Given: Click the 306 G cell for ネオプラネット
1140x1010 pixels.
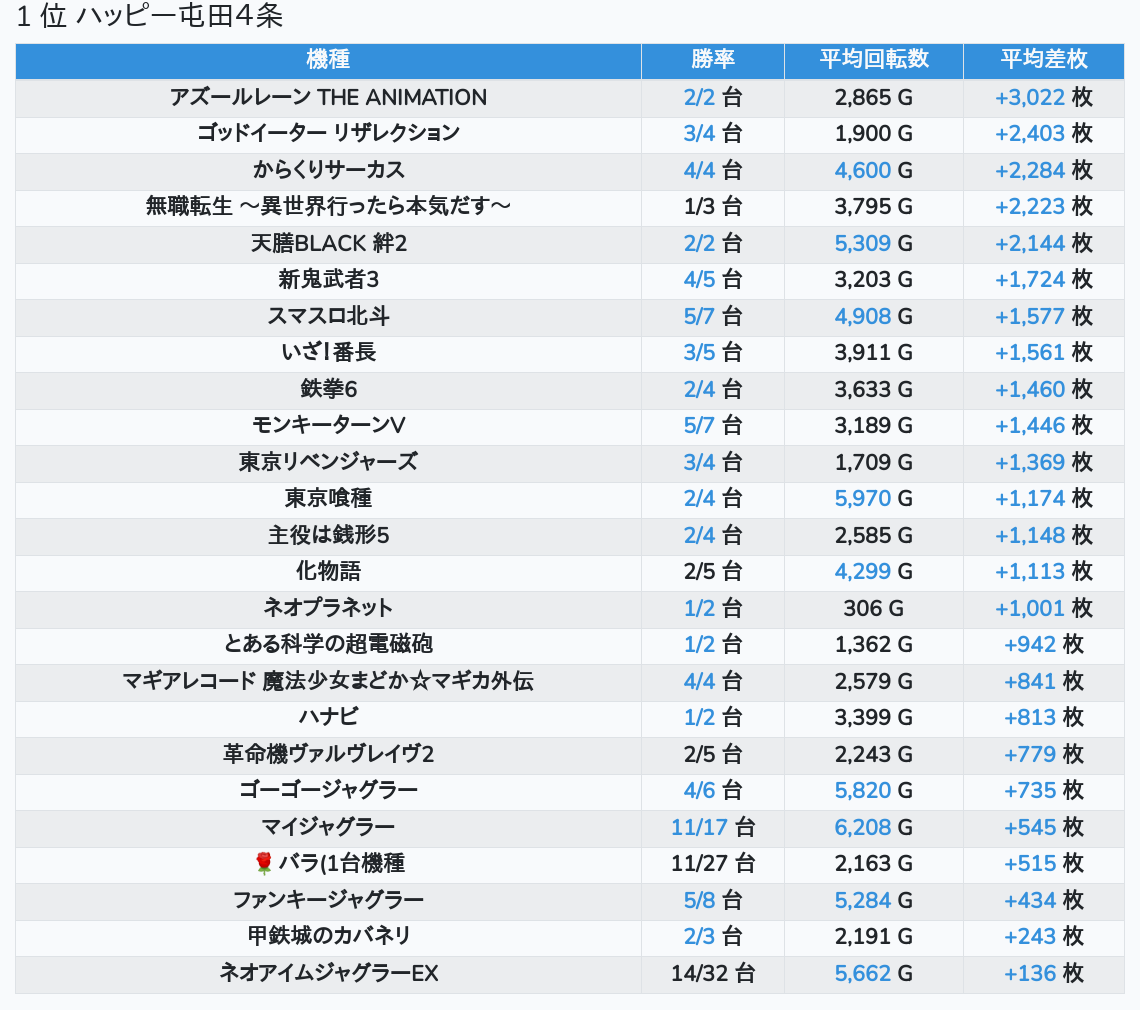Looking at the screenshot, I should click(873, 608).
